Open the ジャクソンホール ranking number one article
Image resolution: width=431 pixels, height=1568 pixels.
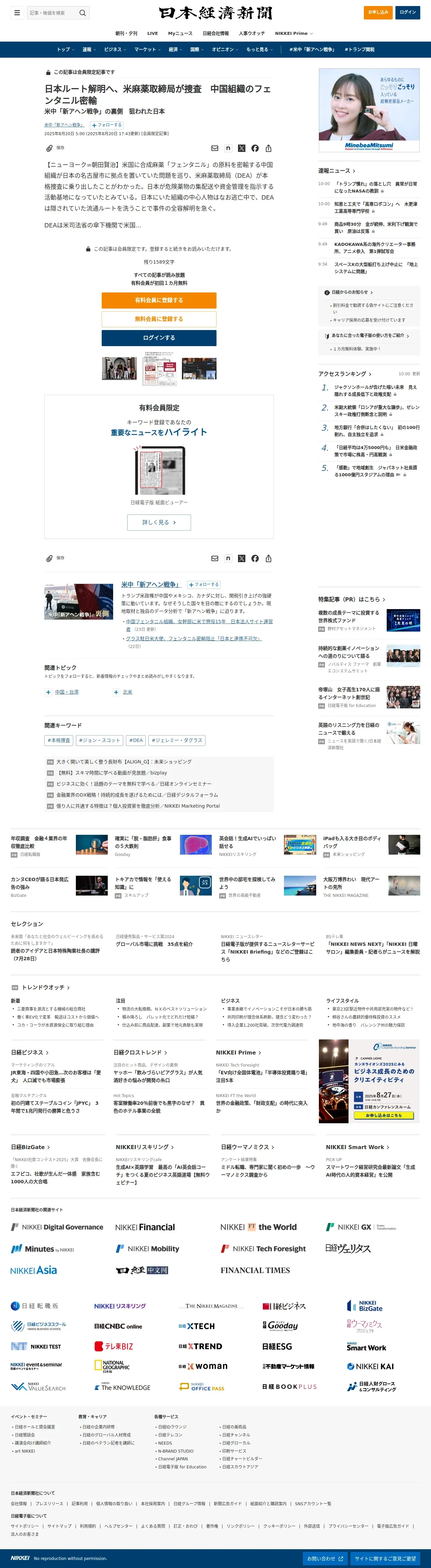coord(376,391)
